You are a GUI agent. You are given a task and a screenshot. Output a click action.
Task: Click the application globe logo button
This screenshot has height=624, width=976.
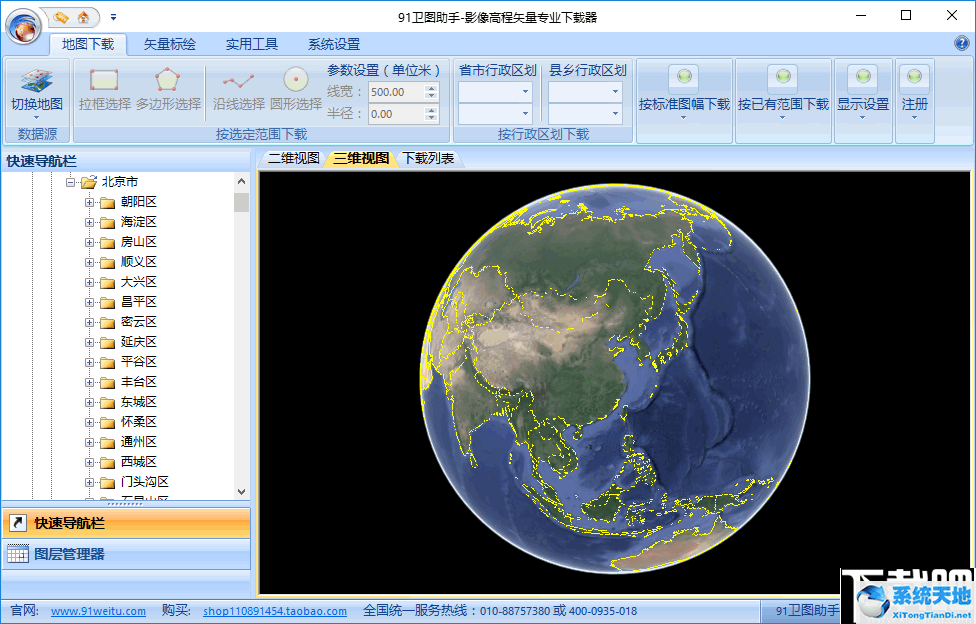(24, 26)
